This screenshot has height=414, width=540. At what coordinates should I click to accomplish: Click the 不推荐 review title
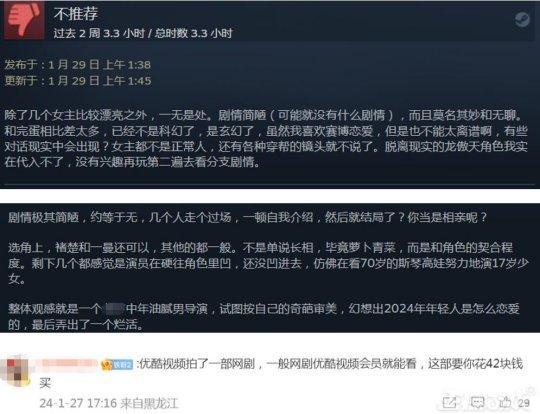coord(76,14)
